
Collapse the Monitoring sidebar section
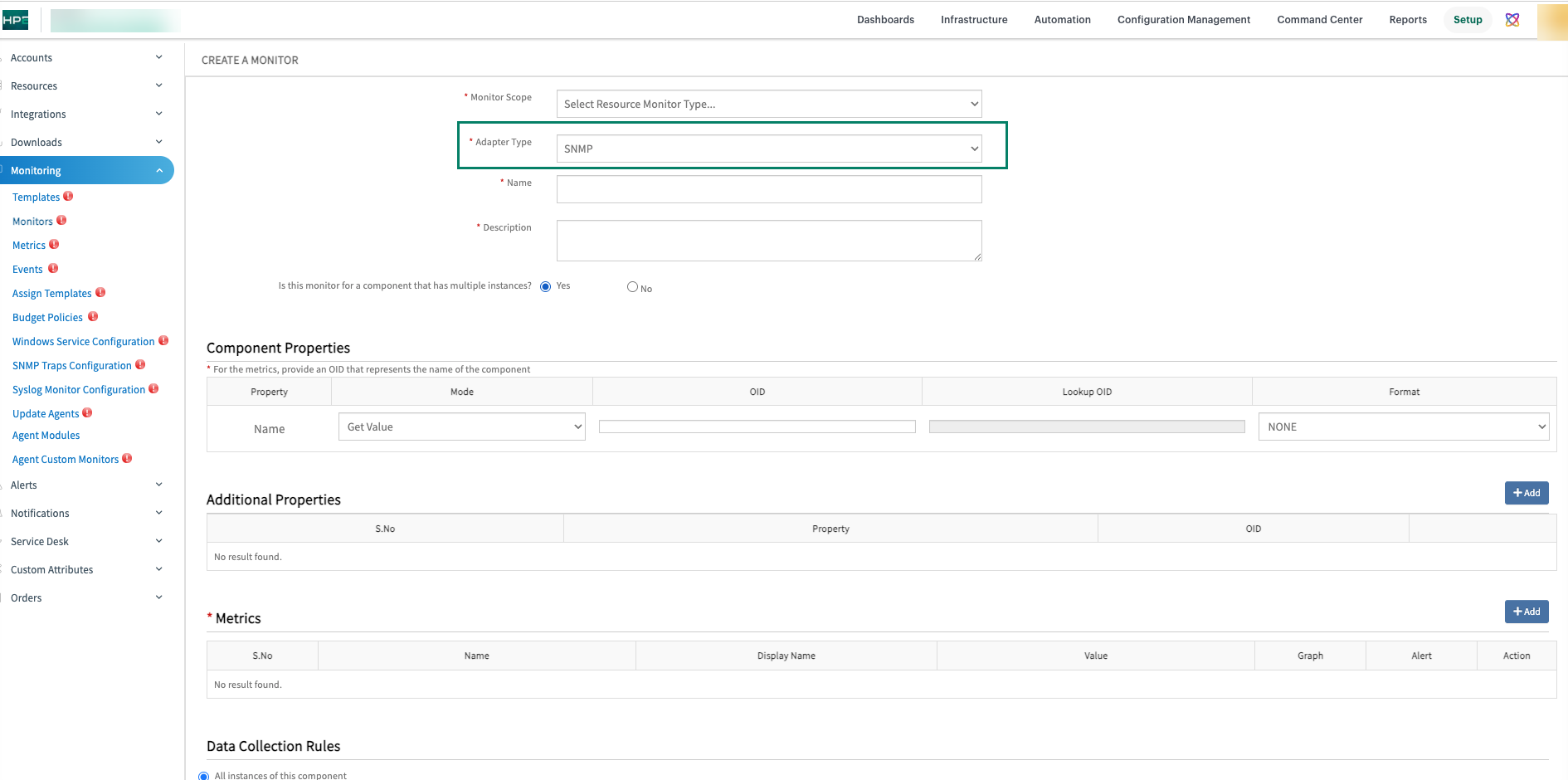coord(159,171)
